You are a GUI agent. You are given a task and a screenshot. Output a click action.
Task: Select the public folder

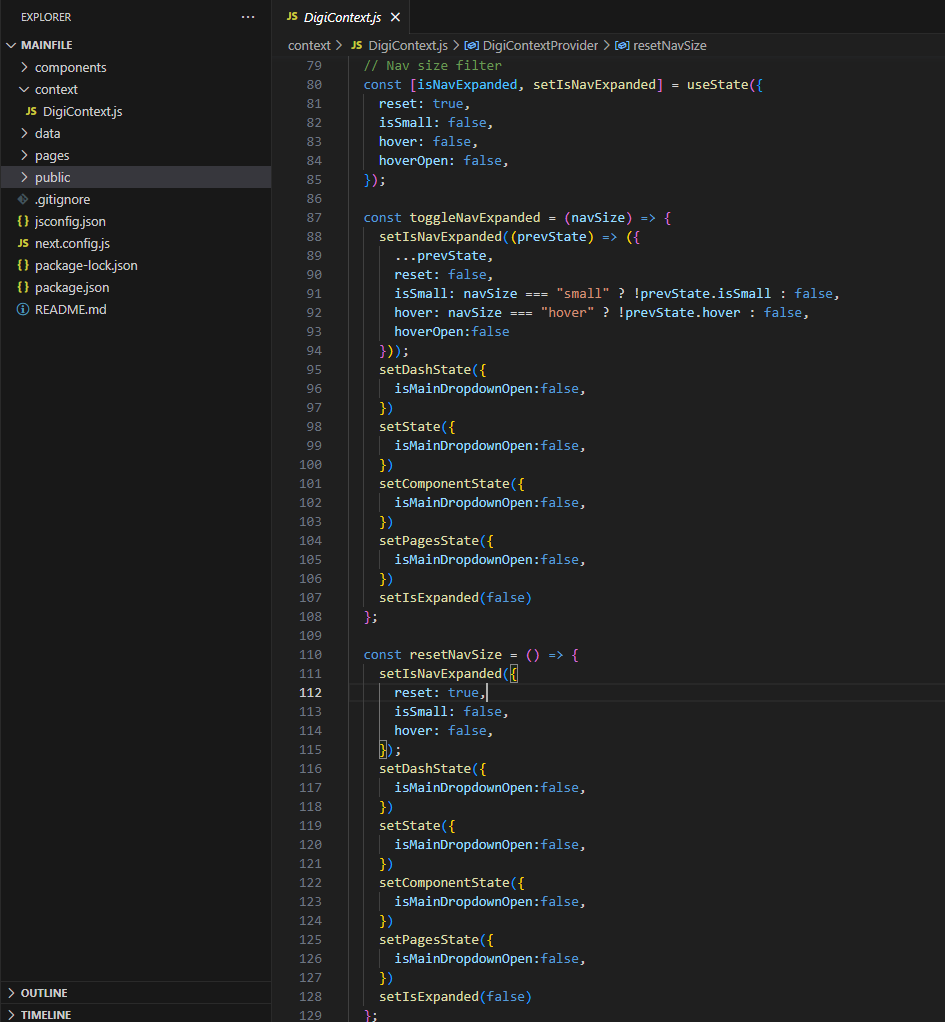52,178
